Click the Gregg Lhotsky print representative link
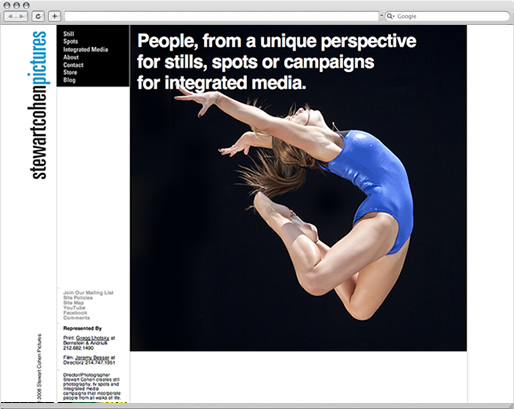Viewport: 514px width, 409px height. click(x=92, y=338)
